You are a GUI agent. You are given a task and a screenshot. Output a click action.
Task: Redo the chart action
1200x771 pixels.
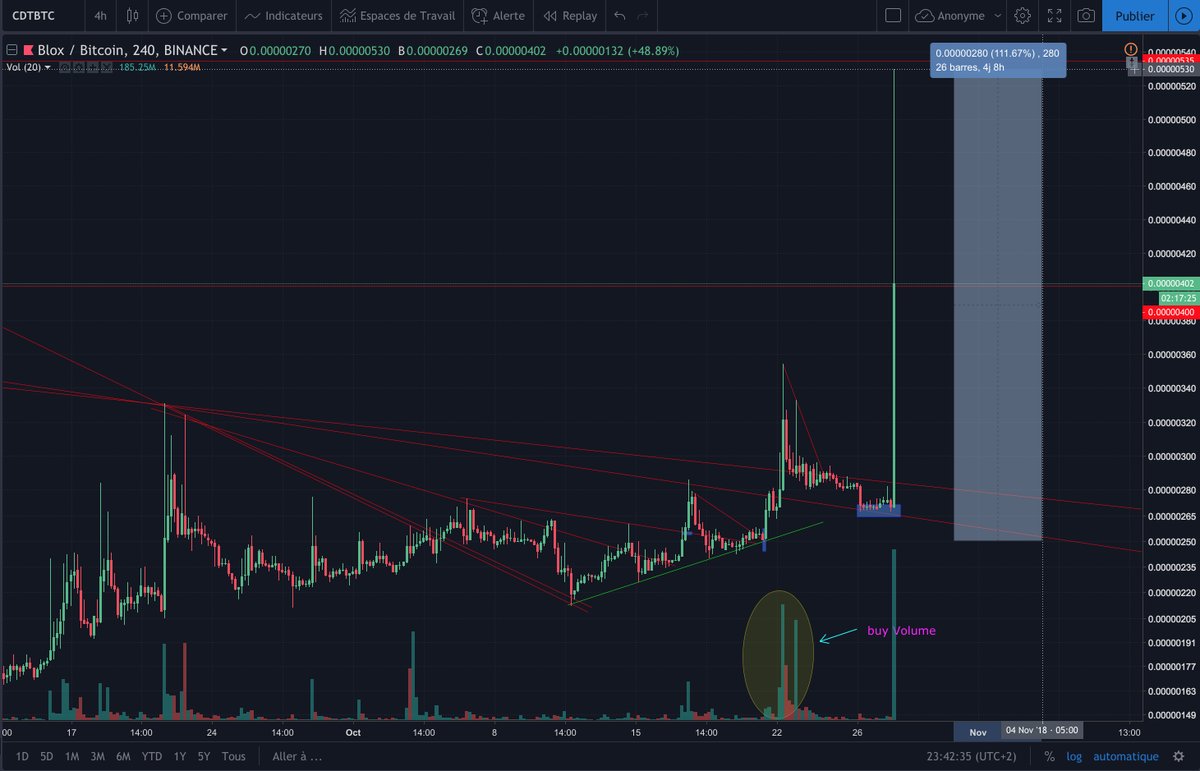coord(644,16)
